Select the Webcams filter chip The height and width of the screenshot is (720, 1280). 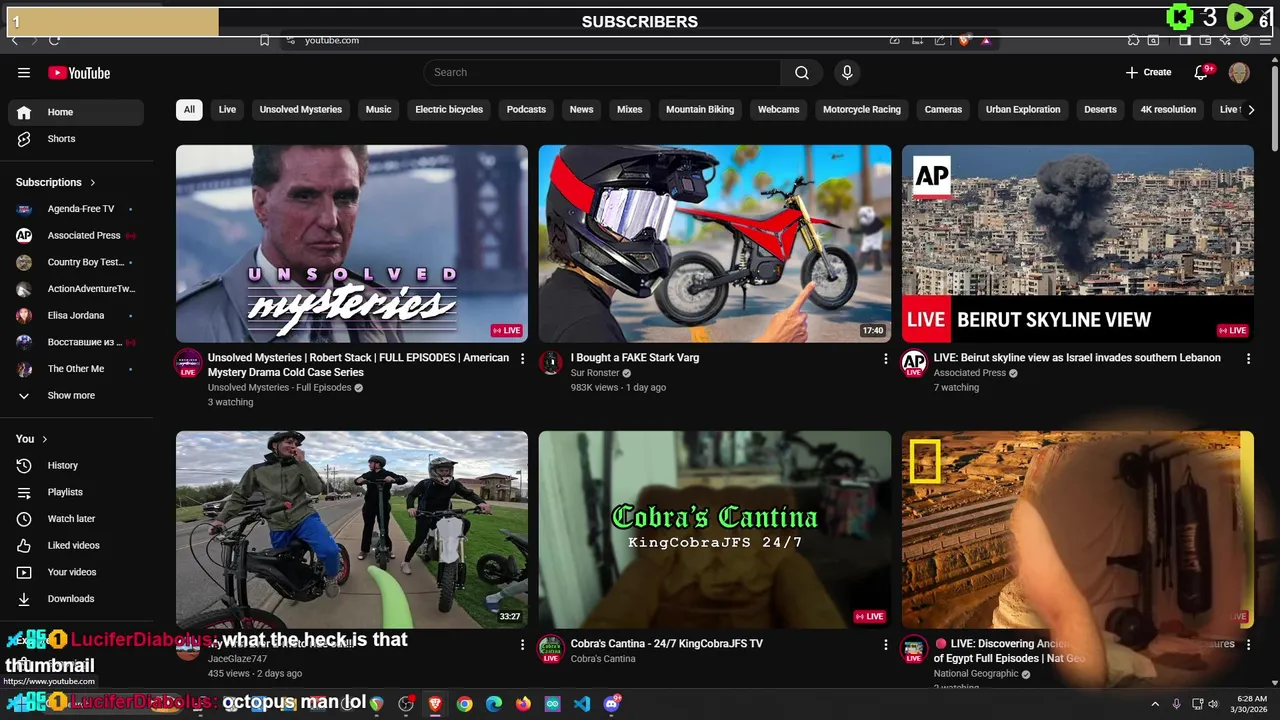778,110
